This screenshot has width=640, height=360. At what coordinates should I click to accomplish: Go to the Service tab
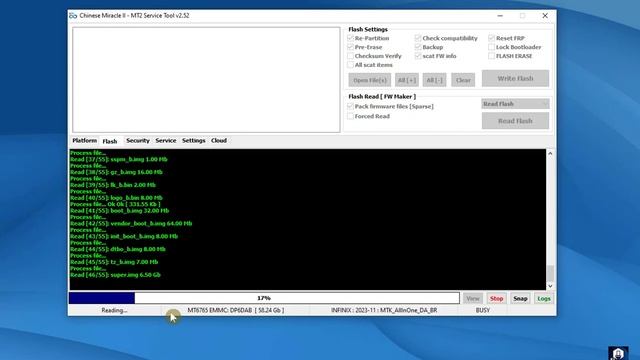(x=166, y=140)
